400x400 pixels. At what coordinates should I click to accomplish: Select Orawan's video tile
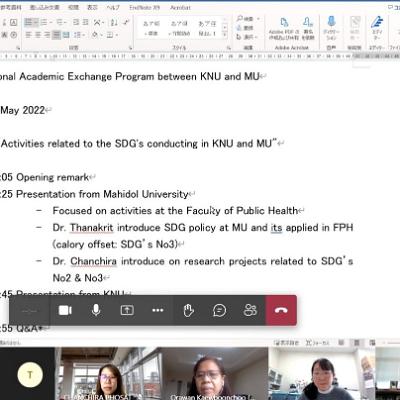tap(215, 374)
